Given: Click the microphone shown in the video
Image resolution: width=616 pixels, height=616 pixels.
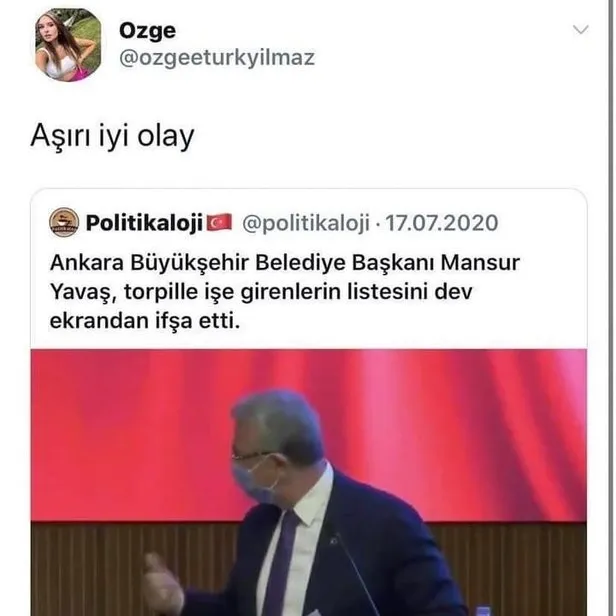Looking at the screenshot, I should point(354,570).
